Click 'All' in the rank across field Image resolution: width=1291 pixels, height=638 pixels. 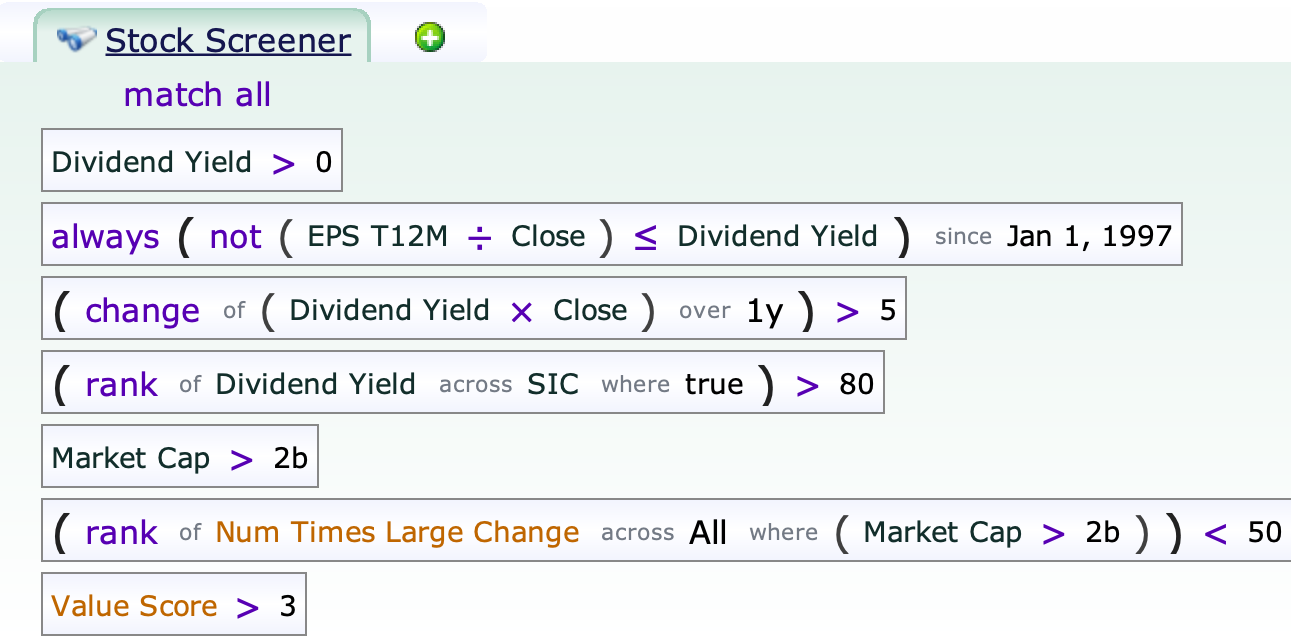tap(708, 532)
